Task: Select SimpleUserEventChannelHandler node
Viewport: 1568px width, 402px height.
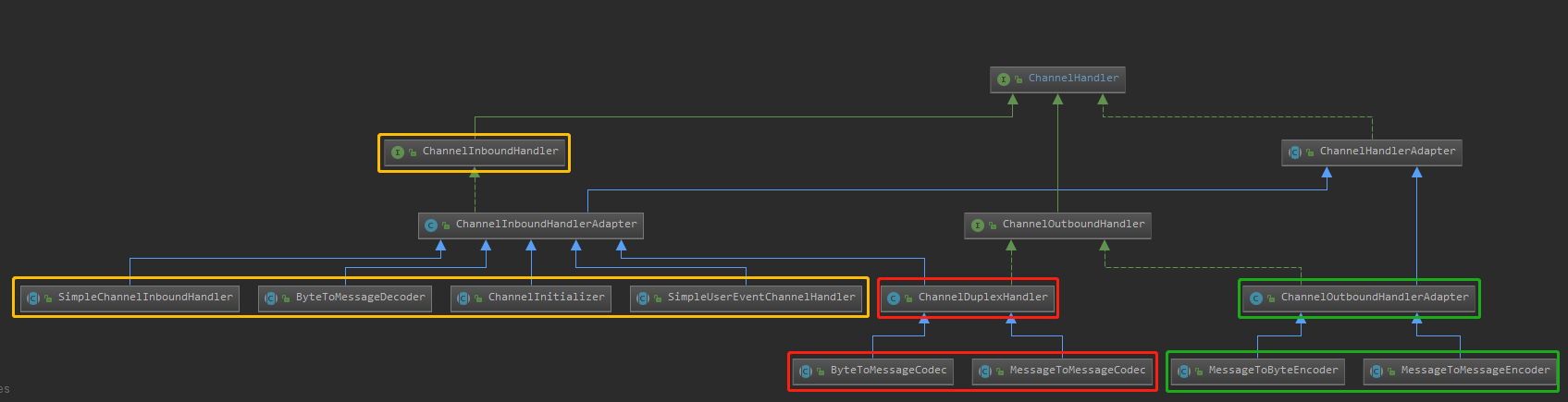Action: coord(746,298)
